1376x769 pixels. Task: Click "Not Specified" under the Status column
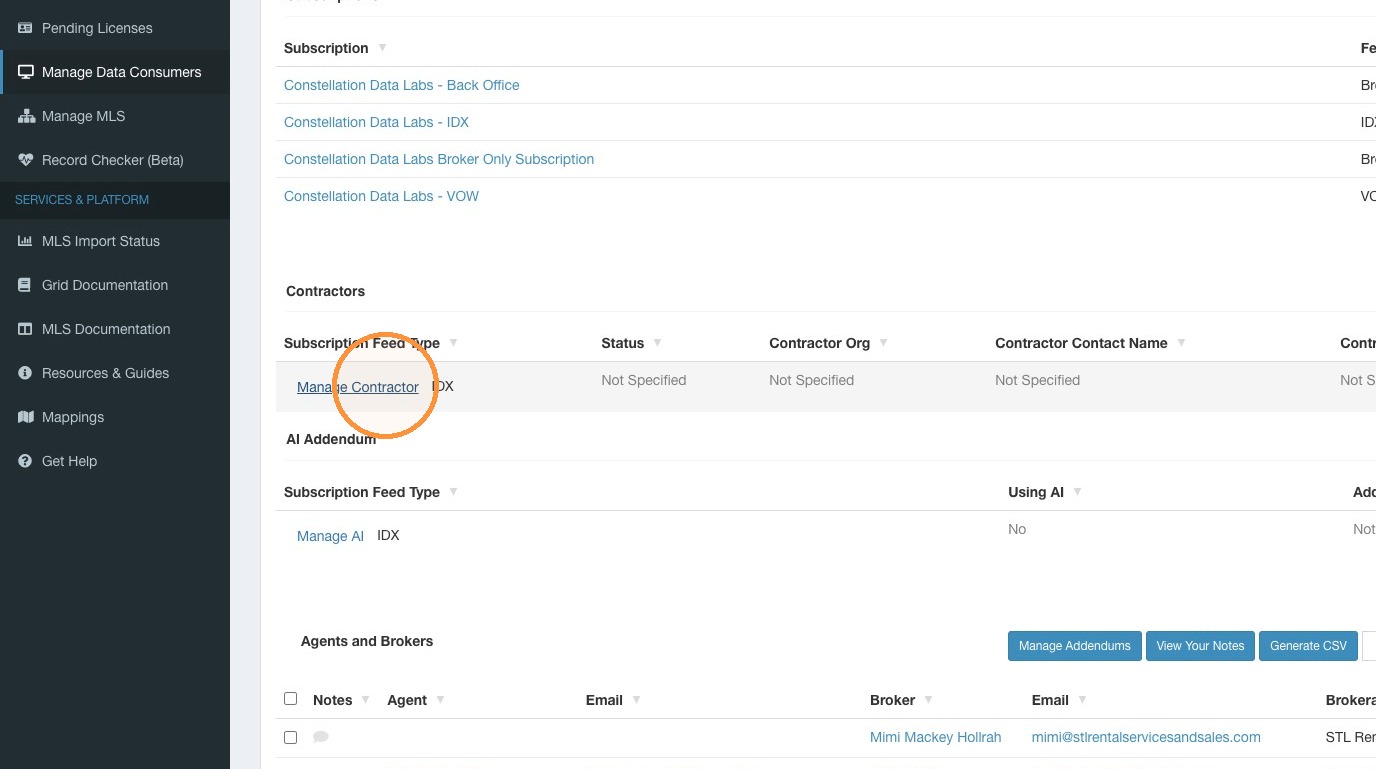pyautogui.click(x=643, y=380)
